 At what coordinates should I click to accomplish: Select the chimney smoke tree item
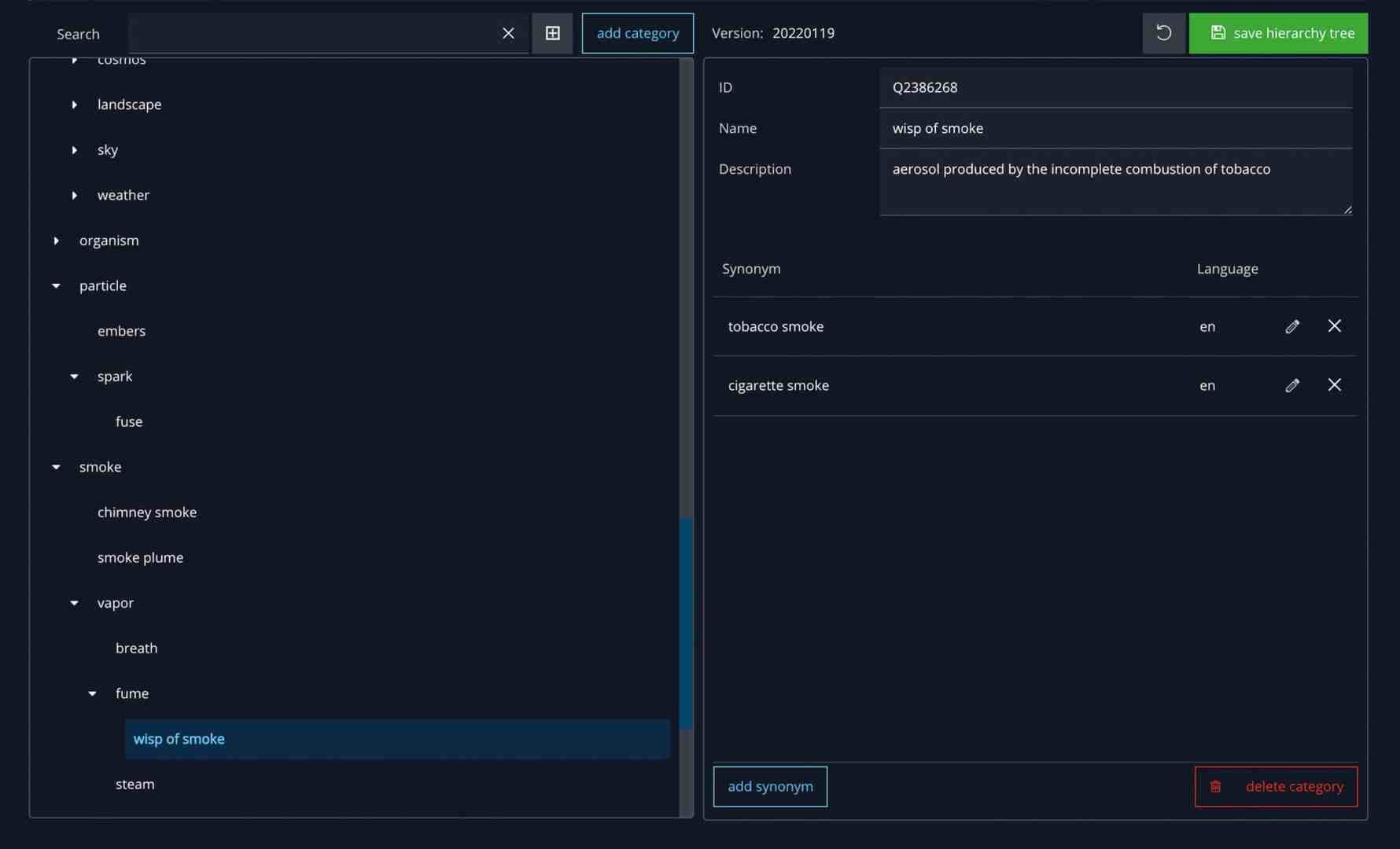(x=147, y=512)
